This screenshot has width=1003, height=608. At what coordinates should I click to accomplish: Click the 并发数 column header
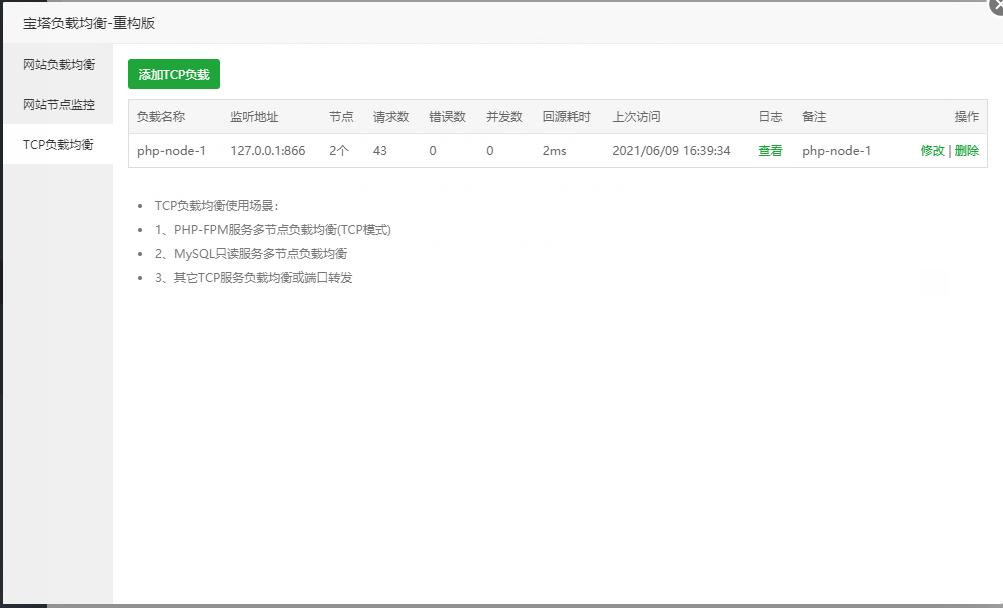[x=505, y=117]
